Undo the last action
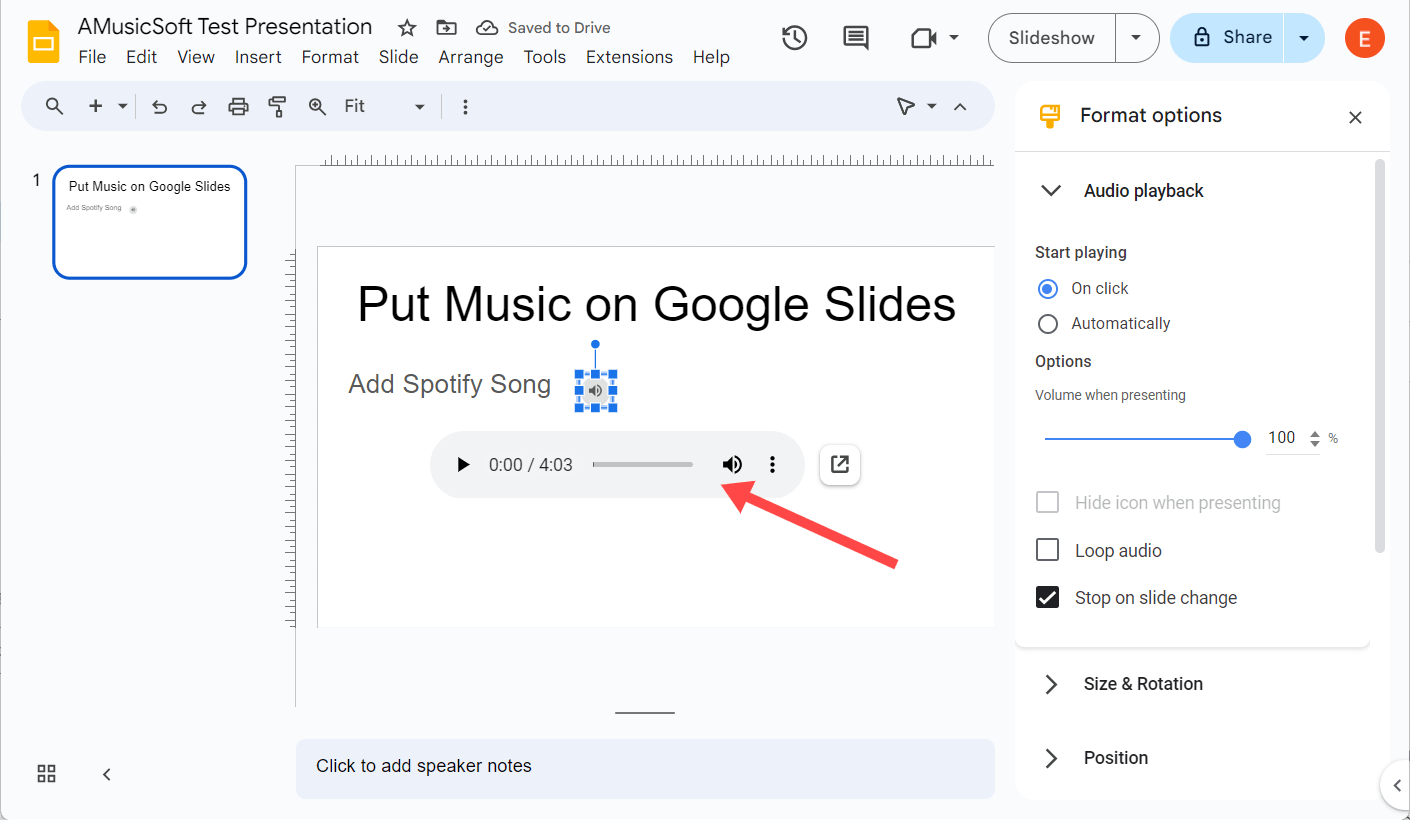The height and width of the screenshot is (820, 1410). 159,106
